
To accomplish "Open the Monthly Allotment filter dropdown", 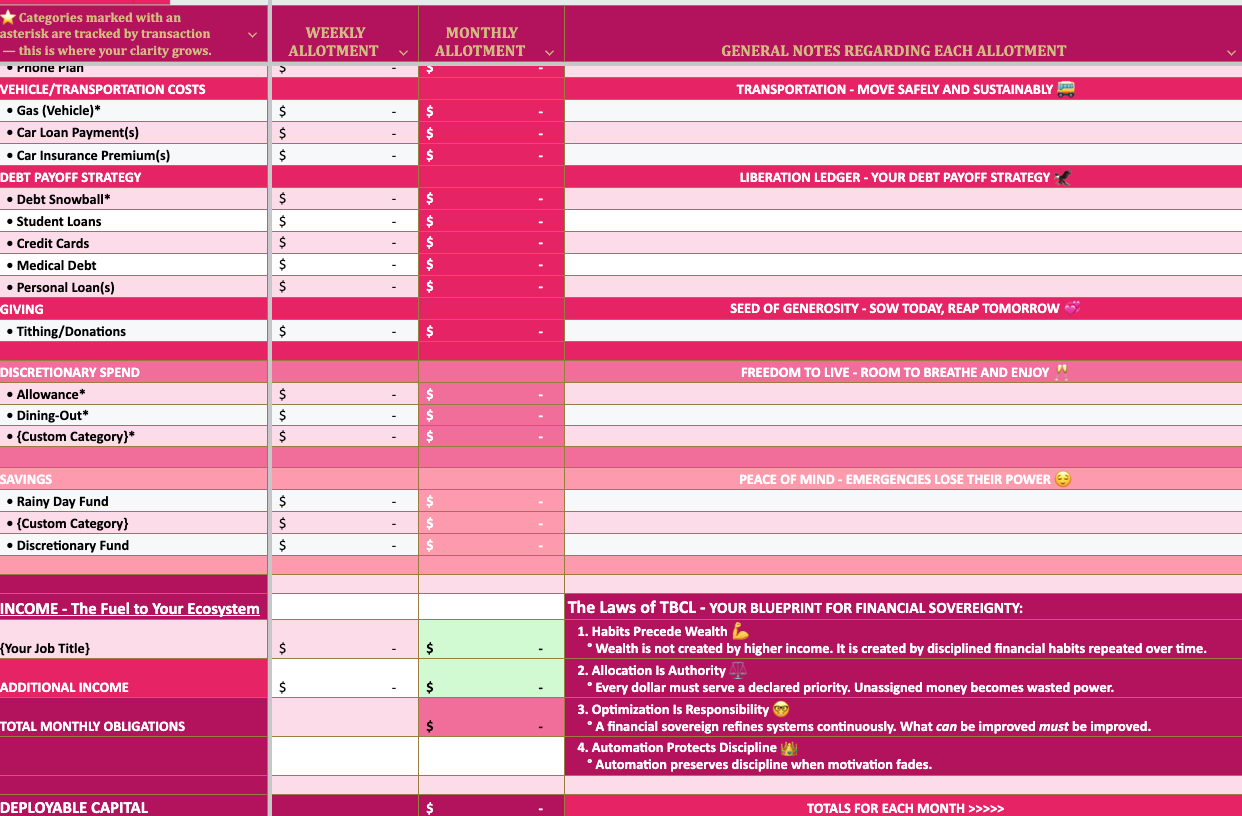I will pos(549,52).
